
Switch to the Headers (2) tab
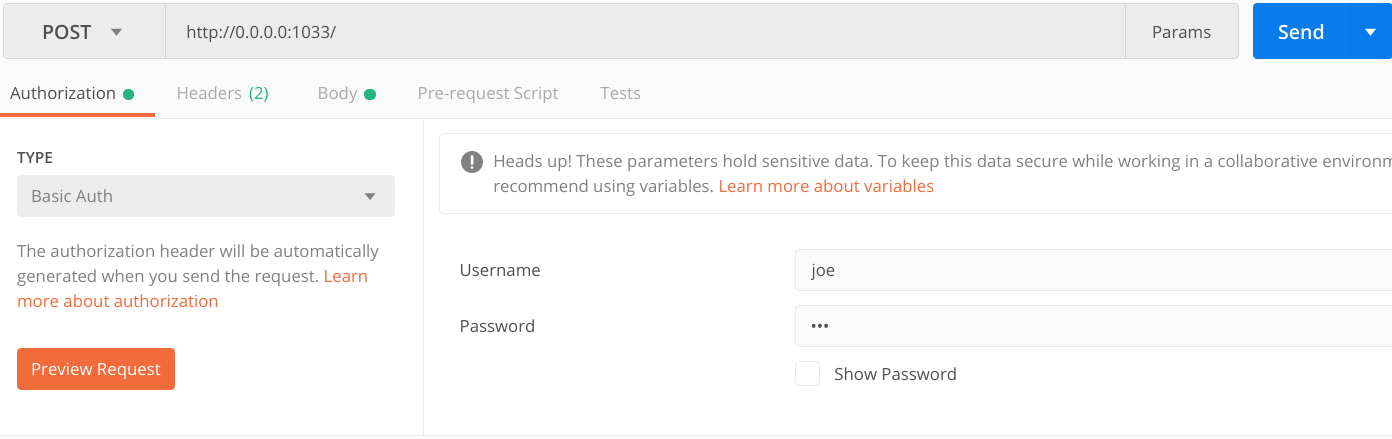pyautogui.click(x=222, y=93)
